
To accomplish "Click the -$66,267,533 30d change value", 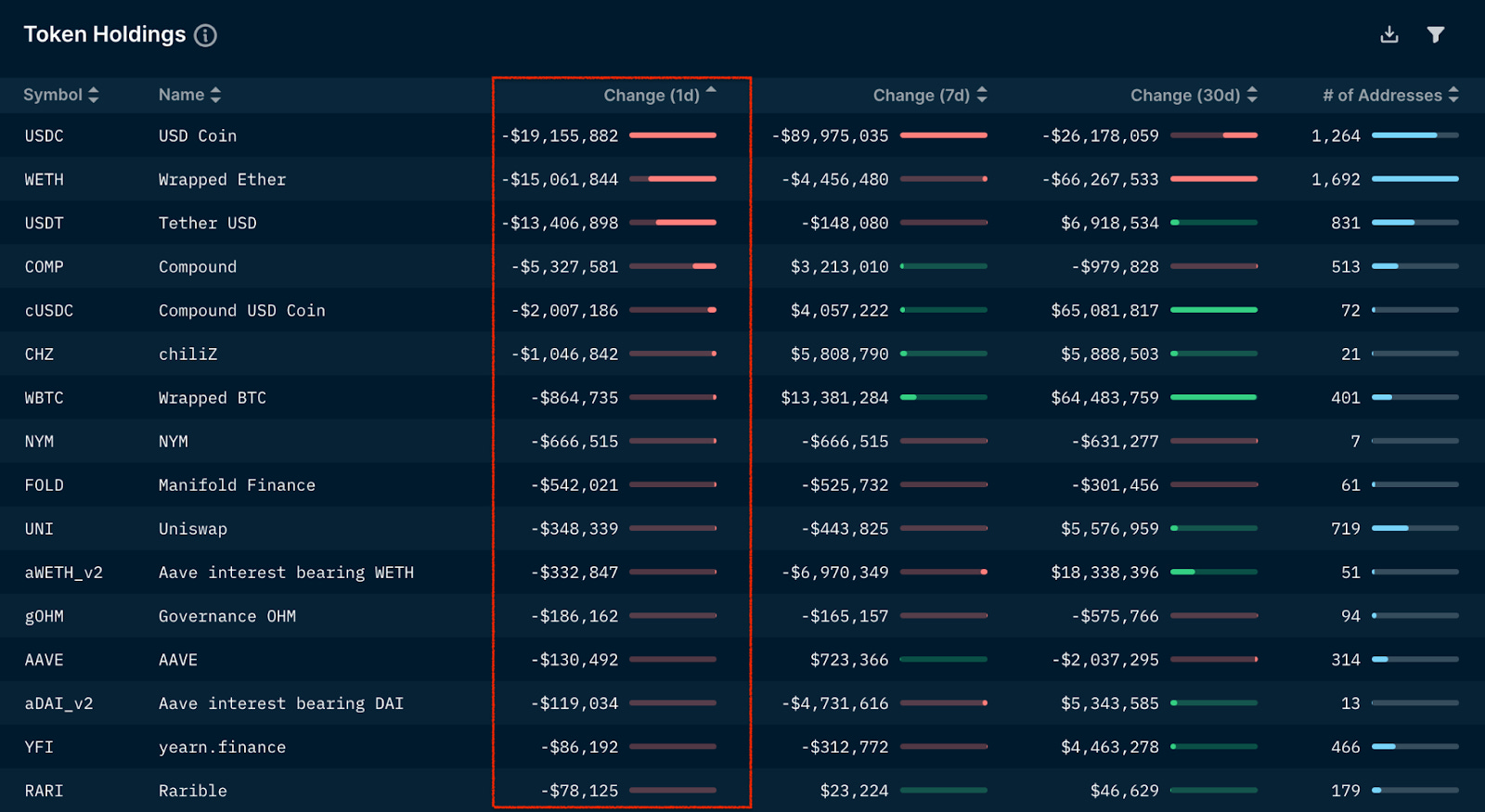I will (x=1100, y=179).
